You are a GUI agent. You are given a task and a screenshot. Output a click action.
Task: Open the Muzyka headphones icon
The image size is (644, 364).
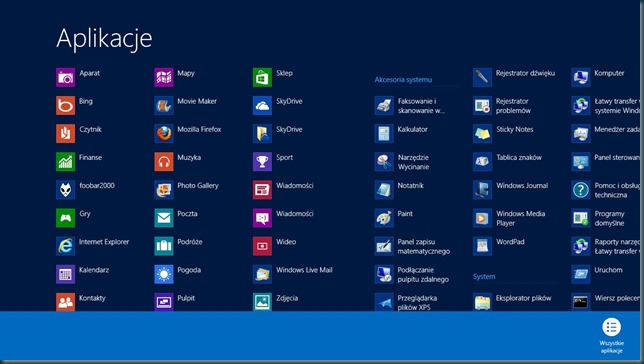(164, 162)
